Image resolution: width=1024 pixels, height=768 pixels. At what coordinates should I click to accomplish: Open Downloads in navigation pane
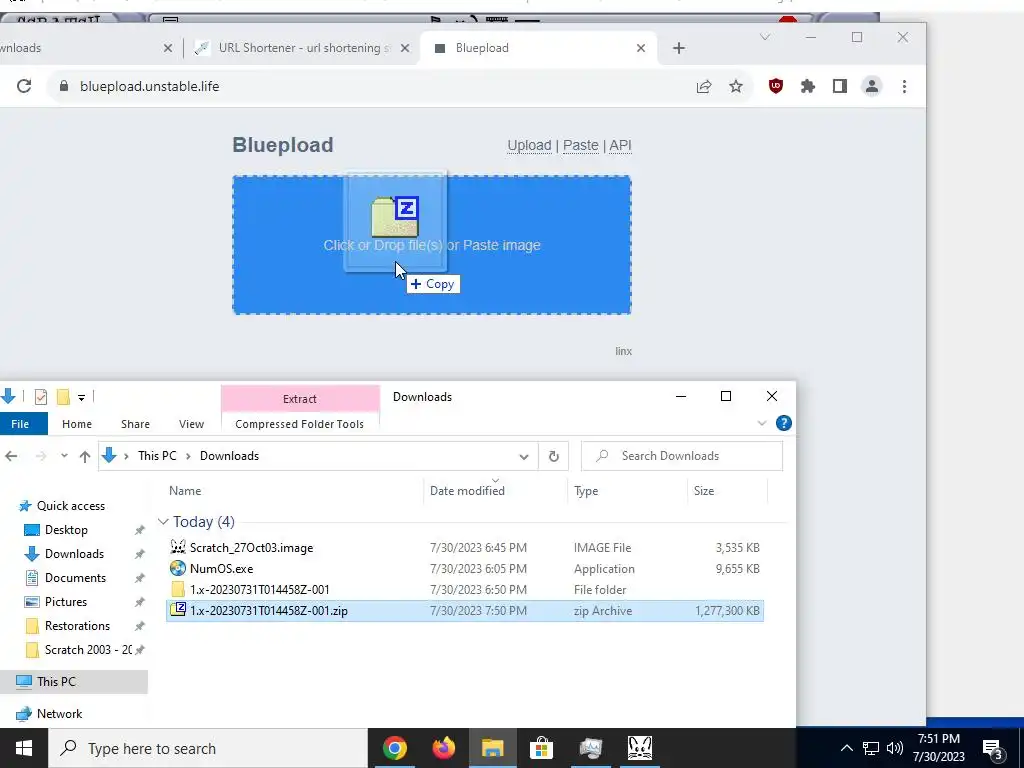[74, 554]
